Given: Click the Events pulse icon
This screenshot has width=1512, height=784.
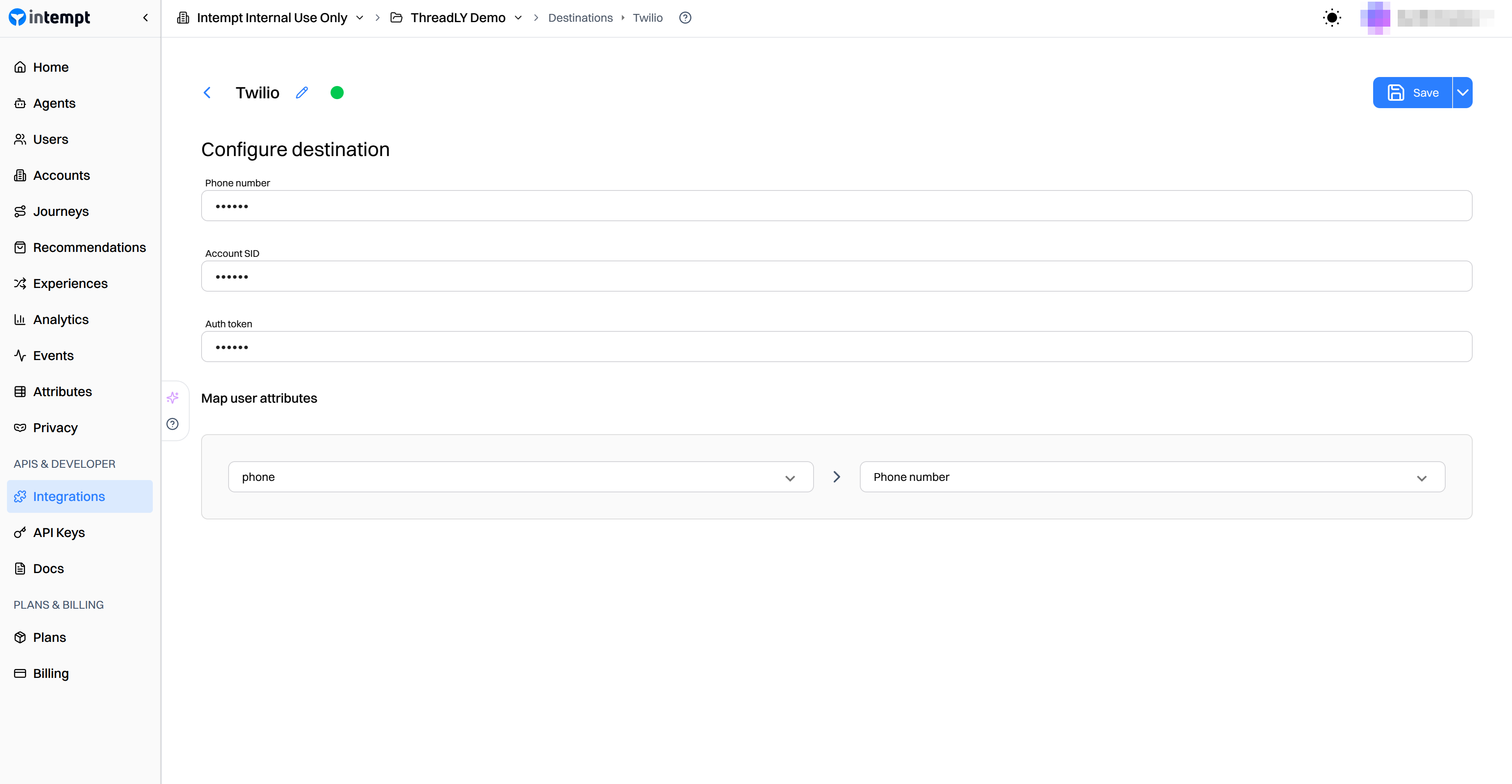Looking at the screenshot, I should click(20, 356).
